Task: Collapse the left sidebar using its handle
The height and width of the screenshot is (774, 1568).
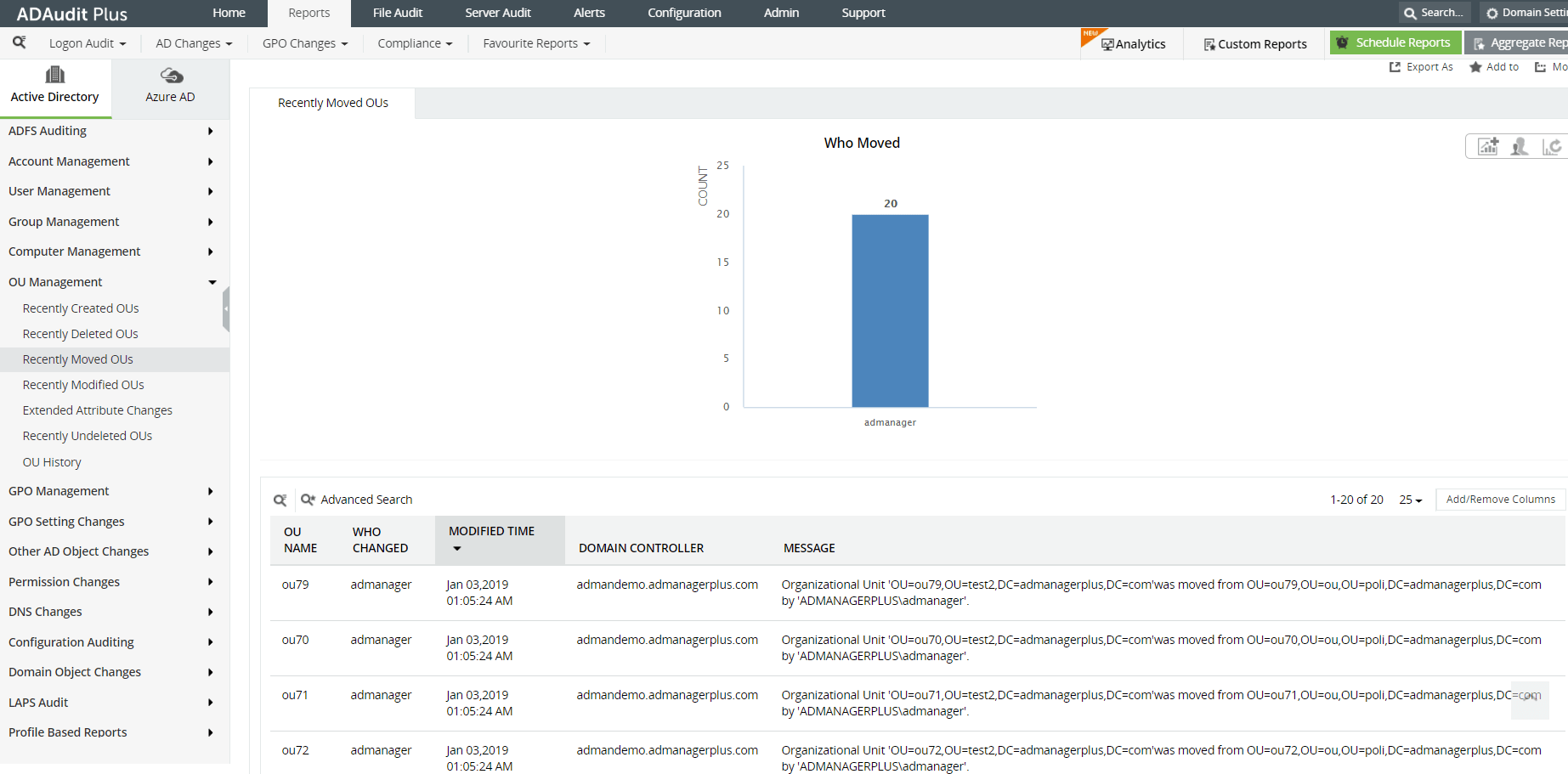Action: coord(226,308)
